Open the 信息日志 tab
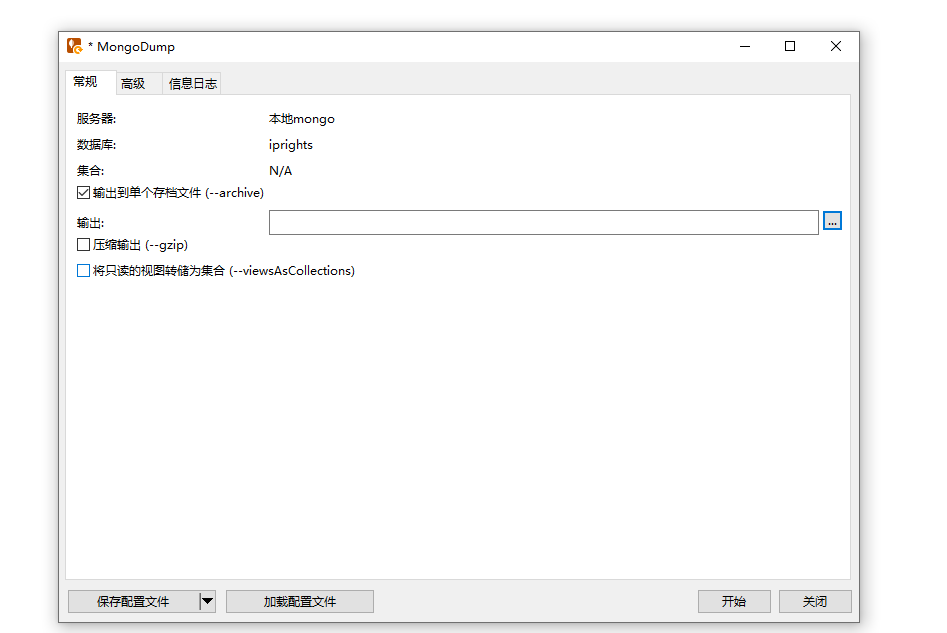This screenshot has width=947, height=633. click(193, 83)
